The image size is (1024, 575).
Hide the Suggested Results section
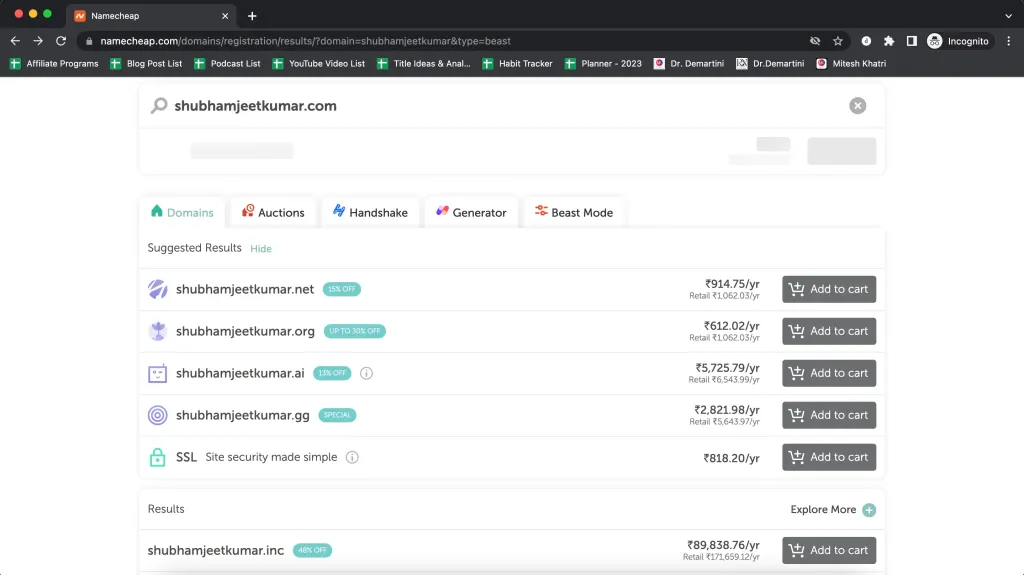tap(261, 249)
